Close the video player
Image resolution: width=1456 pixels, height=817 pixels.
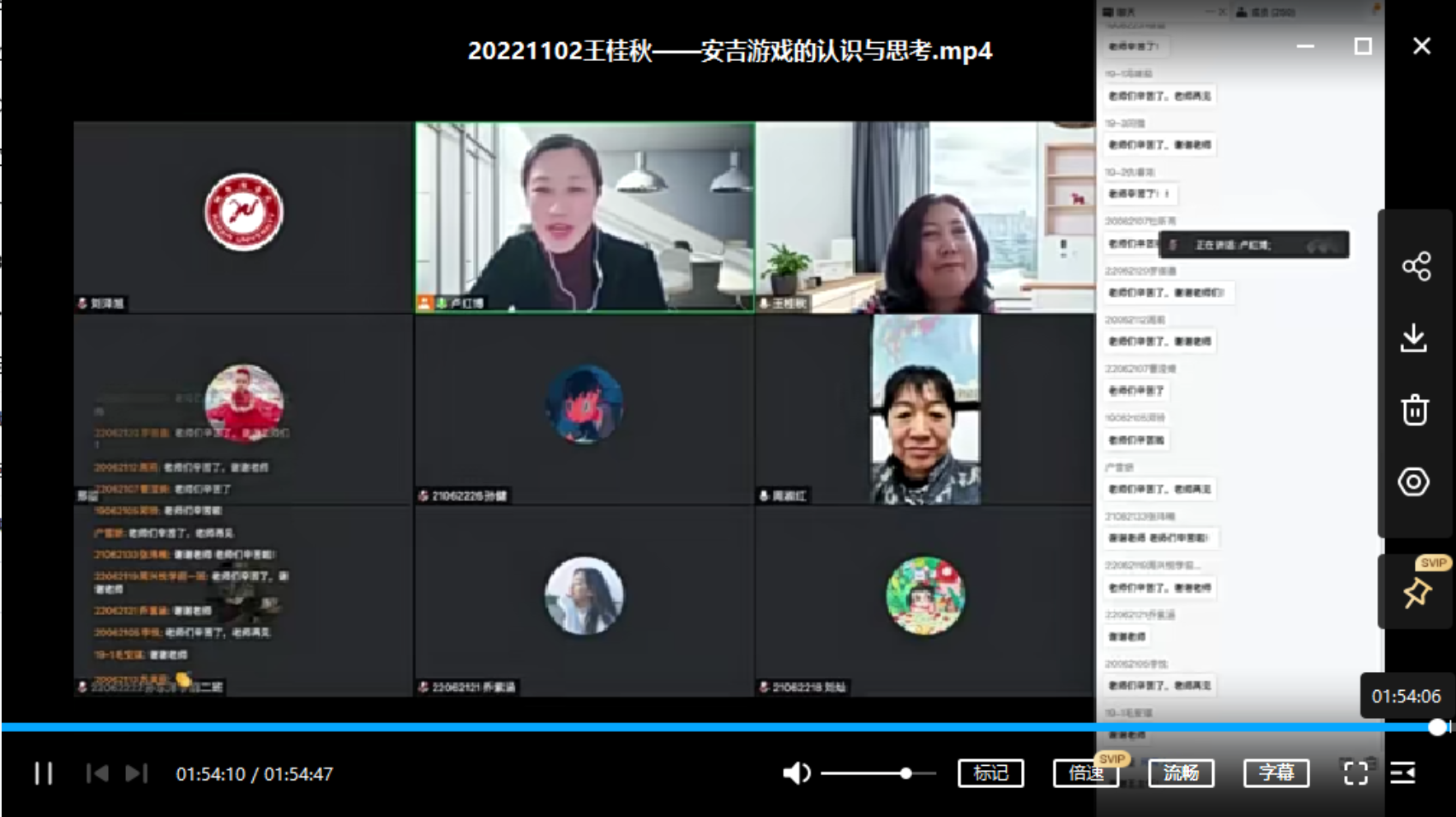(x=1421, y=47)
